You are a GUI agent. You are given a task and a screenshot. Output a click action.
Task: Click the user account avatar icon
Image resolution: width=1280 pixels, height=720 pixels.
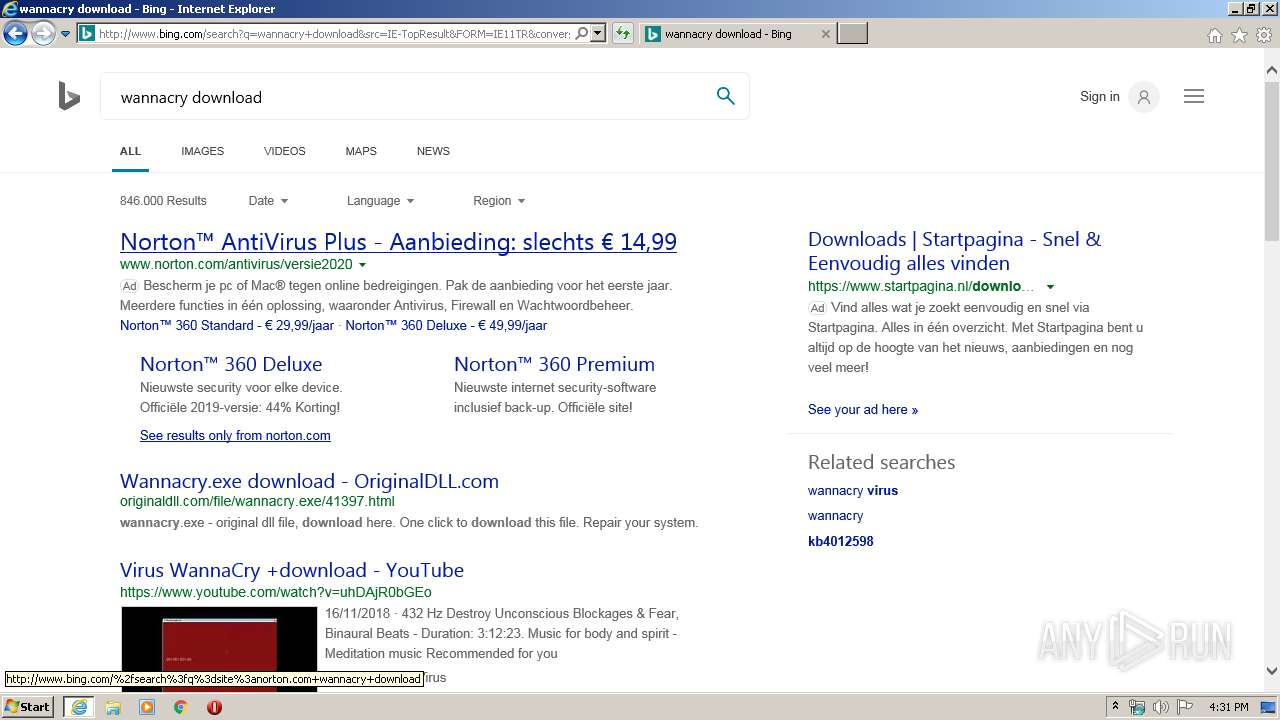tap(1143, 97)
